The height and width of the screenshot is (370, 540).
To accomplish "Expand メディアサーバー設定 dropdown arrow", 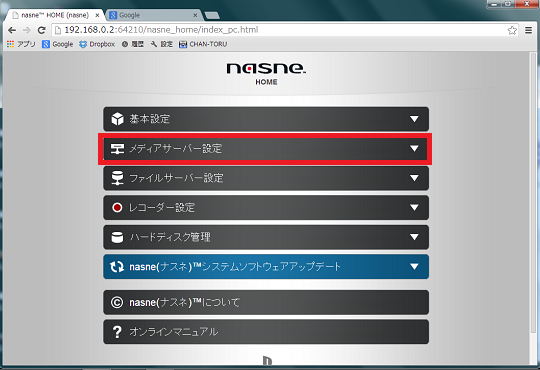I will 414,148.
